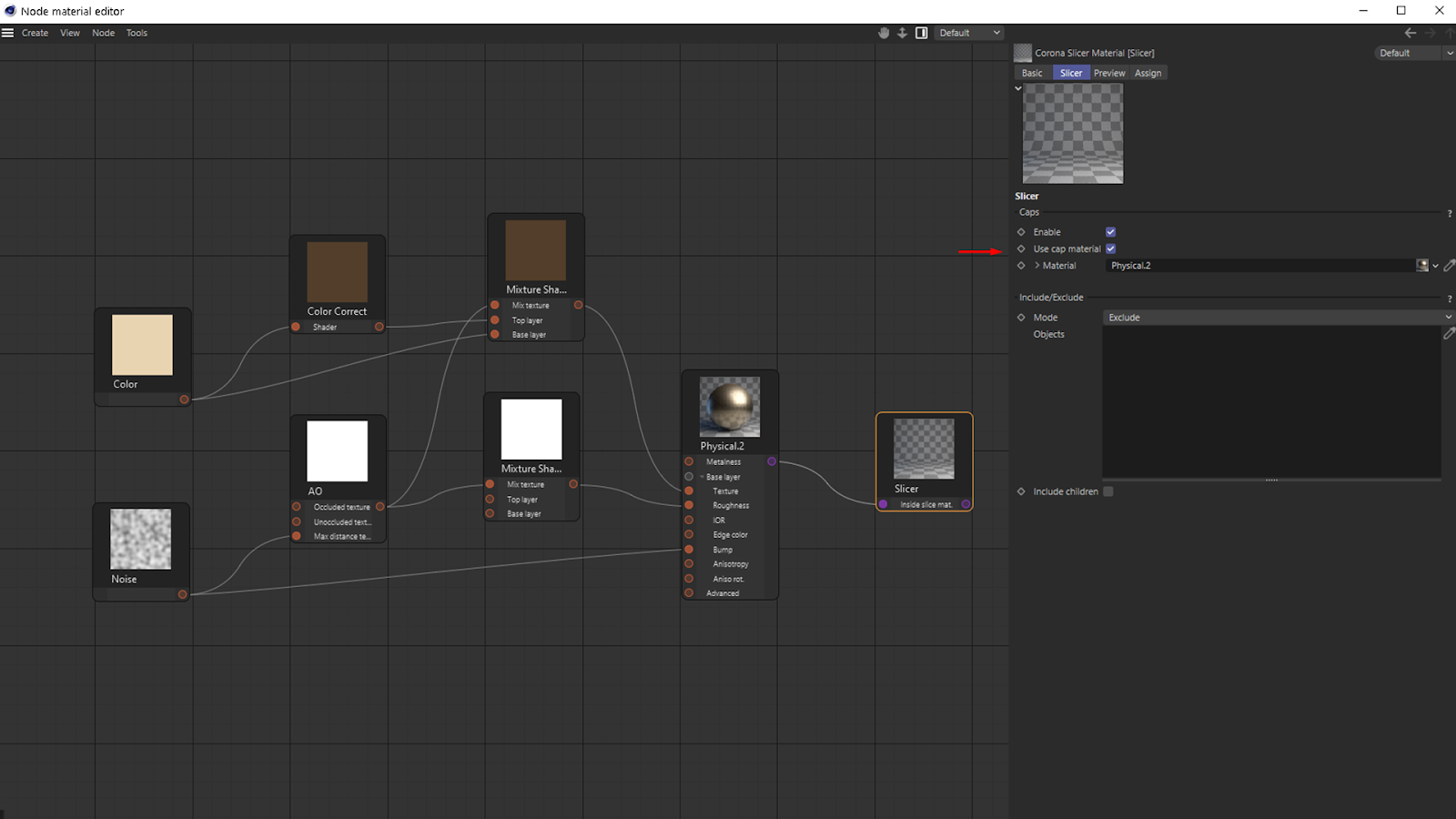The image size is (1456, 819).
Task: Activate the pan hand tool
Action: coord(884,33)
